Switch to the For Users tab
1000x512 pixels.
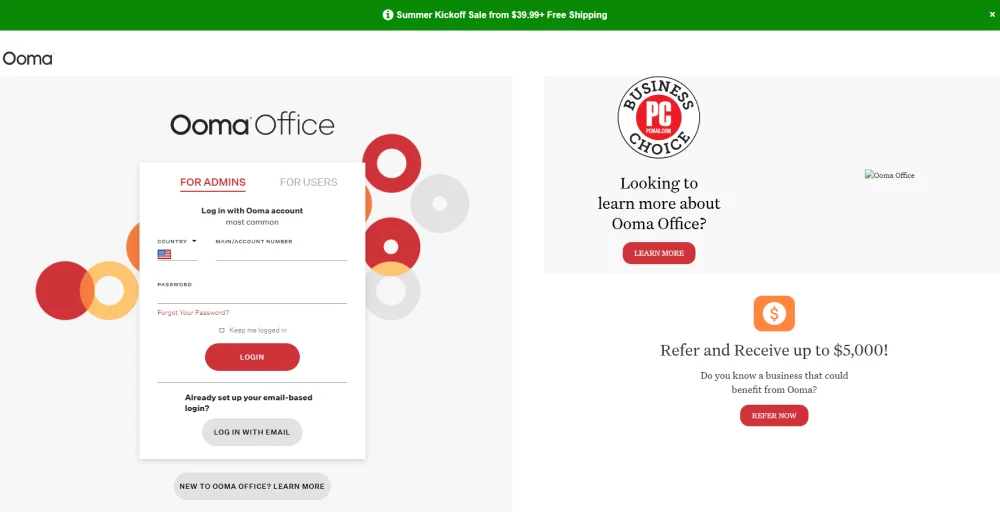coord(309,182)
